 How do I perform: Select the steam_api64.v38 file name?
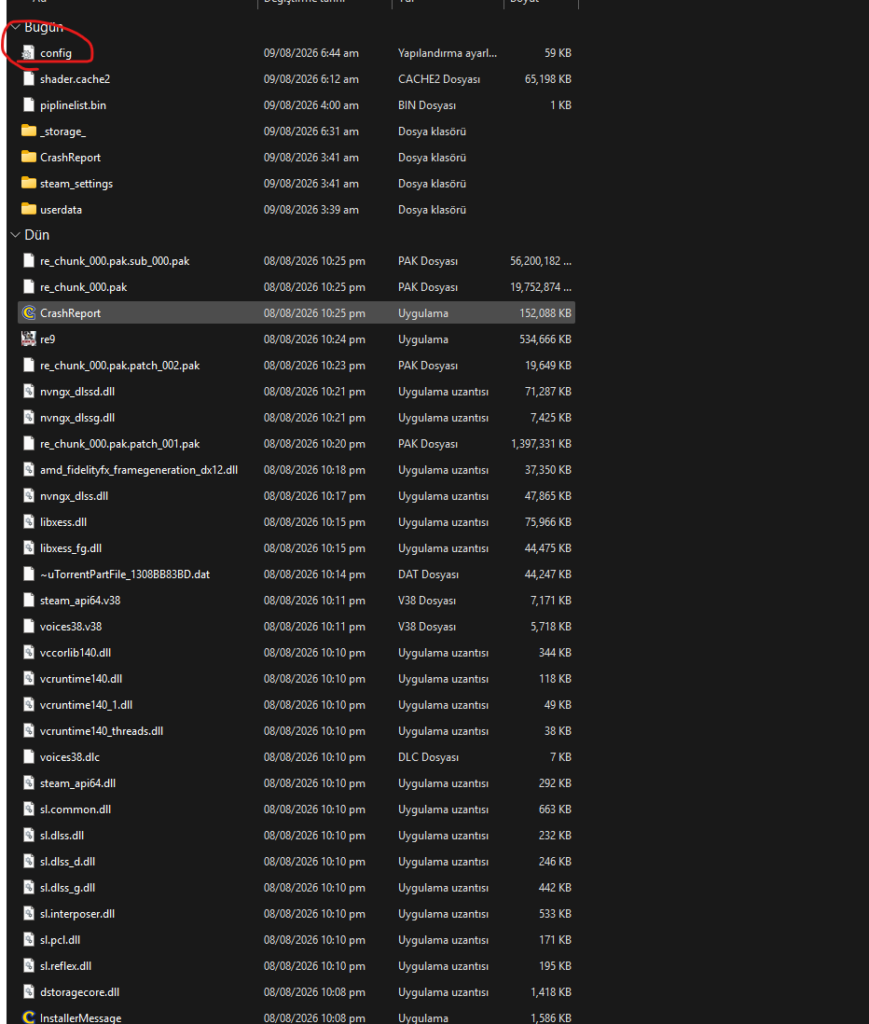(x=80, y=600)
